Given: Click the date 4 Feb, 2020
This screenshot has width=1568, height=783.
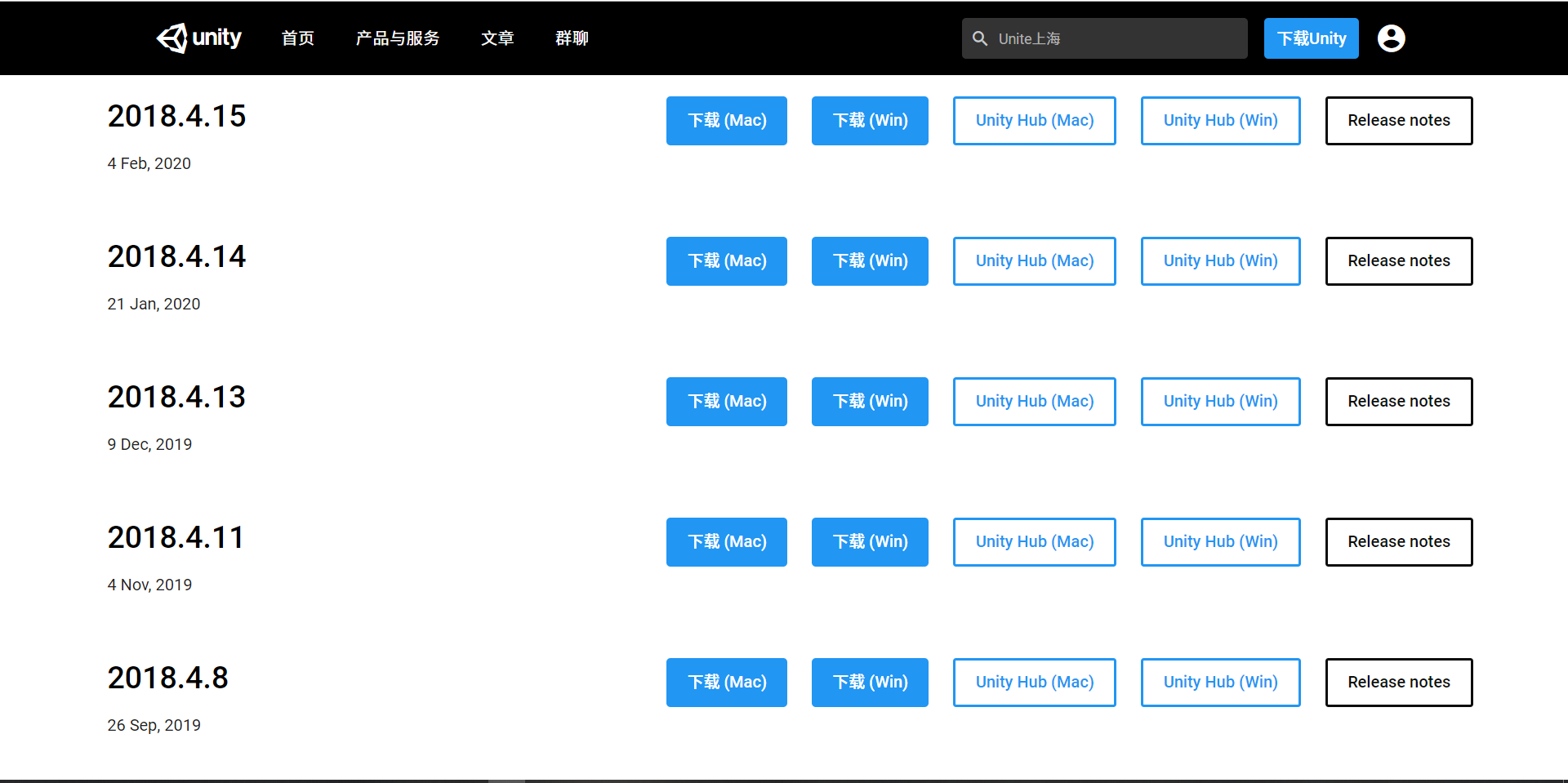Looking at the screenshot, I should pos(149,163).
